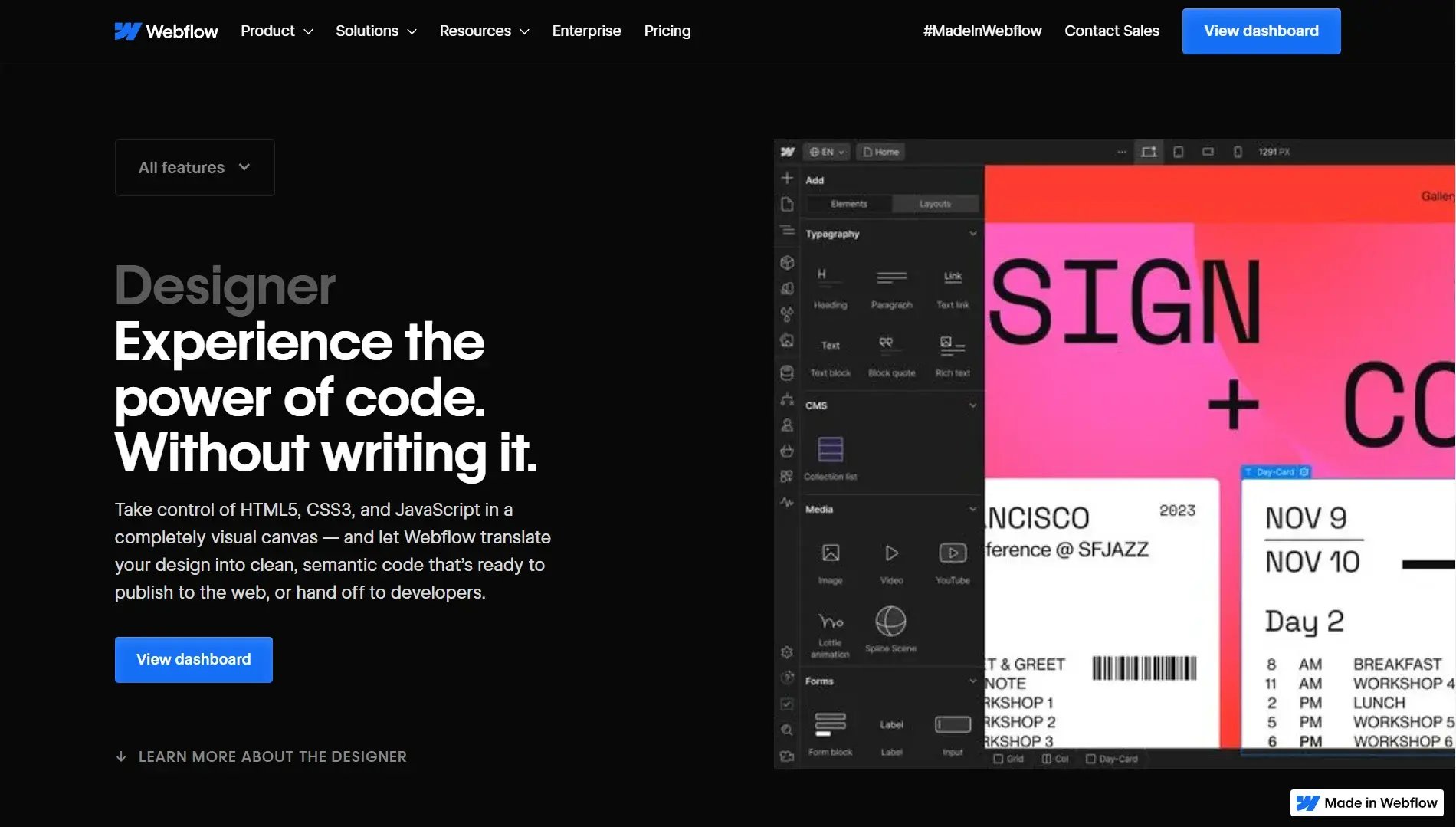Open the Assets image panel icon
Screen dimensions: 1456x827
coord(787,340)
